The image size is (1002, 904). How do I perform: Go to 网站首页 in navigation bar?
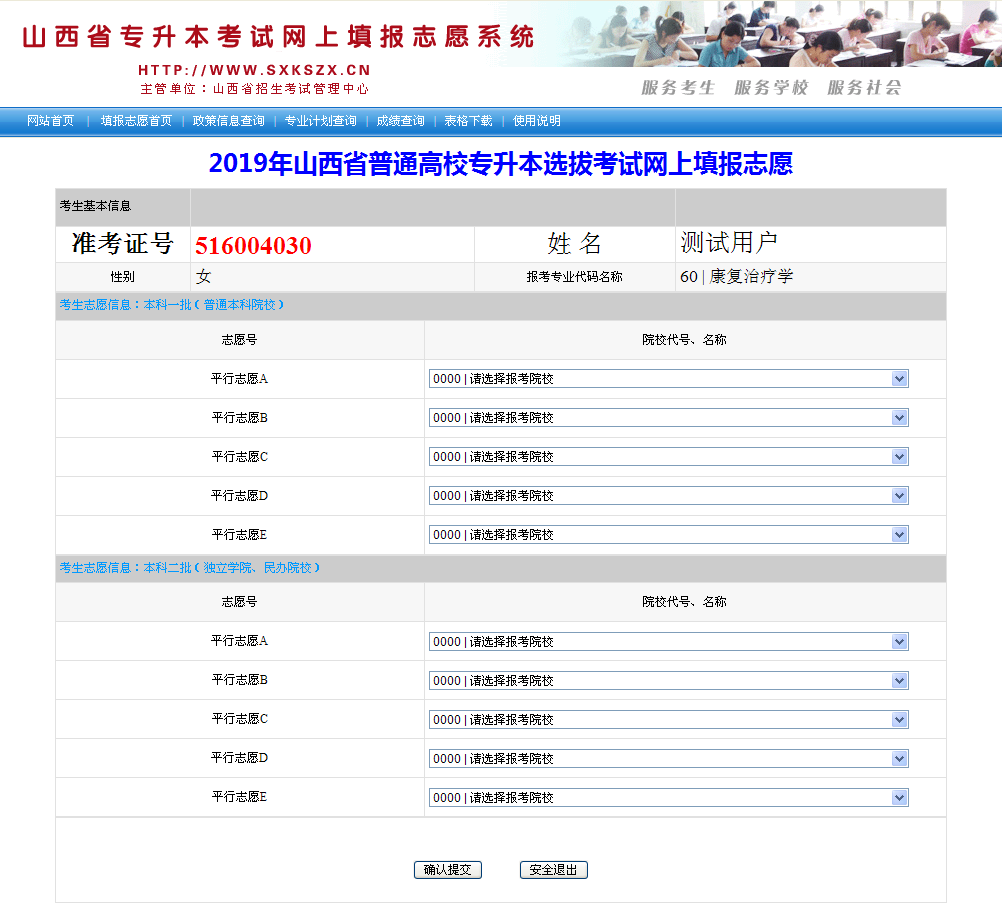click(x=51, y=121)
